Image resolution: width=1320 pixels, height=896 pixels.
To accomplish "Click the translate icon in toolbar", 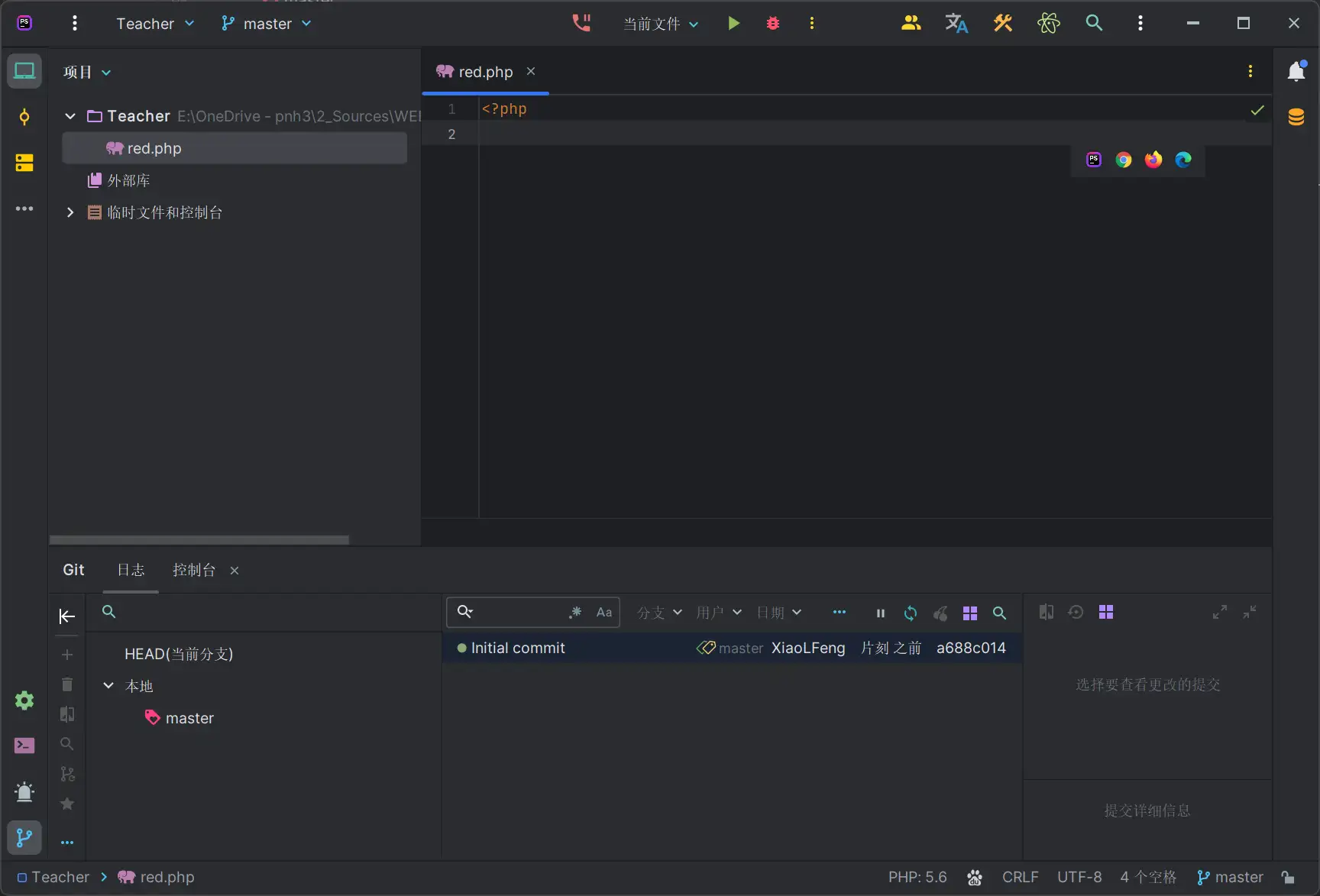I will pos(956,24).
